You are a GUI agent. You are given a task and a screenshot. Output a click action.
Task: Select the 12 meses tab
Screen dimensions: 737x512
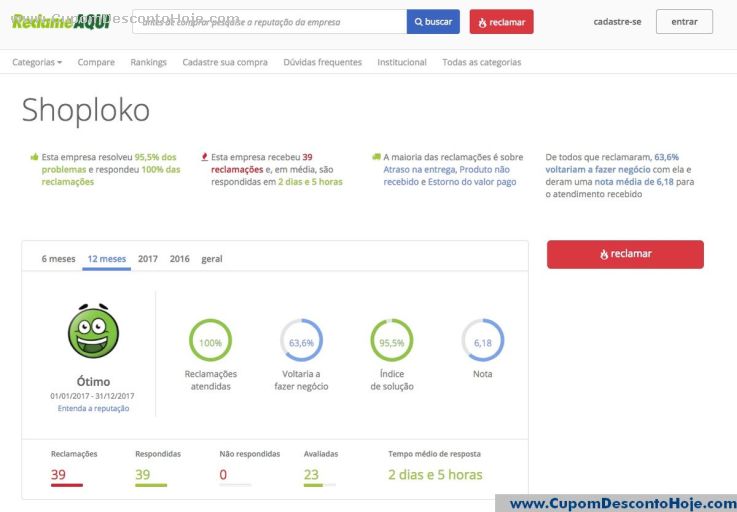(107, 259)
